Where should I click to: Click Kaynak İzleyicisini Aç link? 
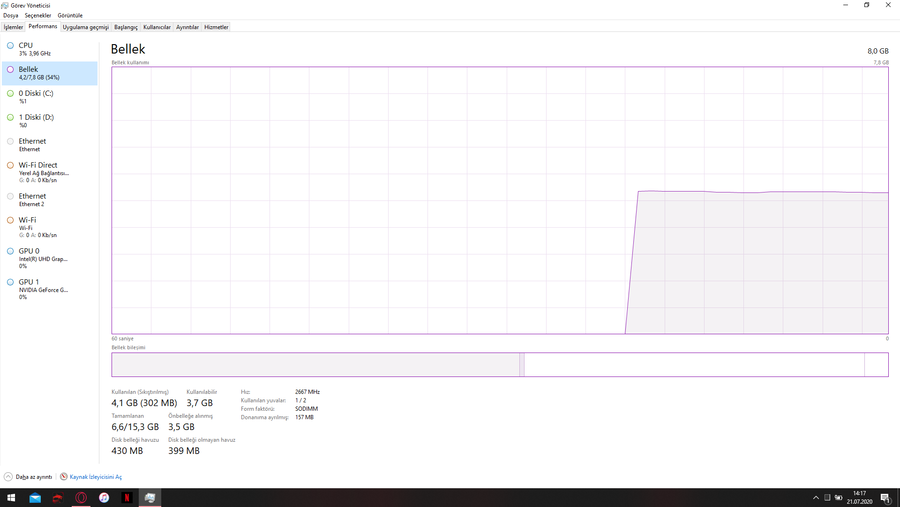91,477
